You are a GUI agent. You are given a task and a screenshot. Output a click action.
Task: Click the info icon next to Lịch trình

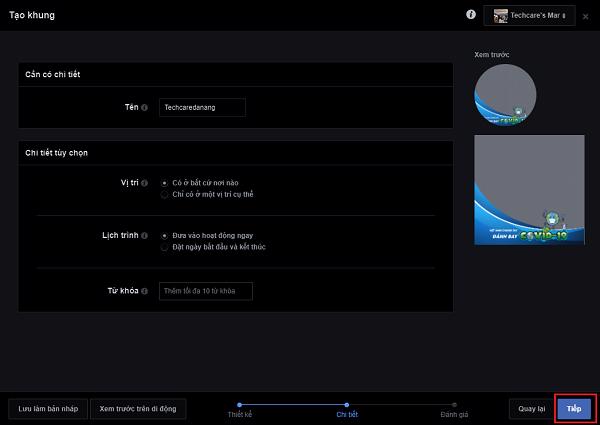(x=145, y=235)
